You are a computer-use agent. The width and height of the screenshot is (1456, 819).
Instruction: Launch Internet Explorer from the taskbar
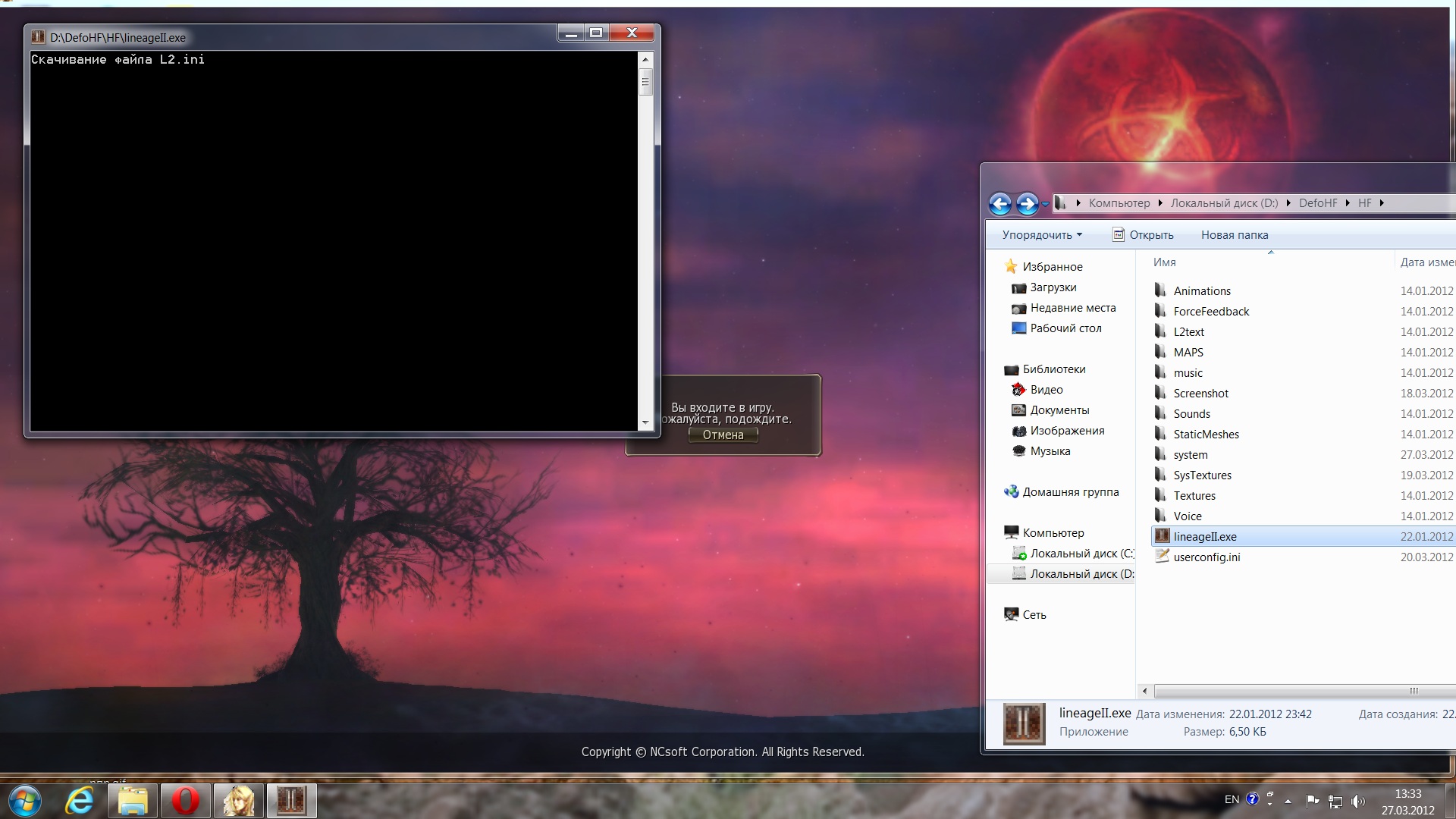(x=80, y=801)
